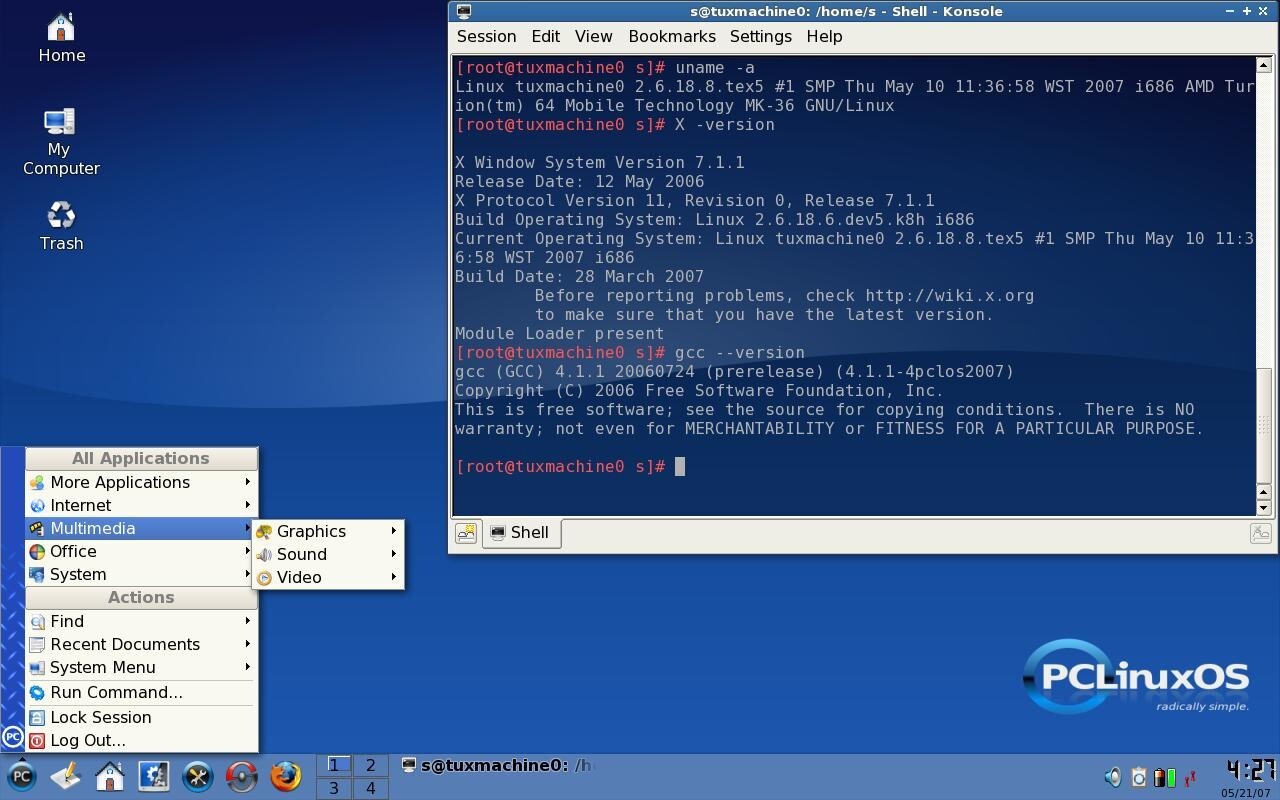Click the new session icon in Konsole tab bar
Screen dimensions: 1280x800
pyautogui.click(x=466, y=533)
